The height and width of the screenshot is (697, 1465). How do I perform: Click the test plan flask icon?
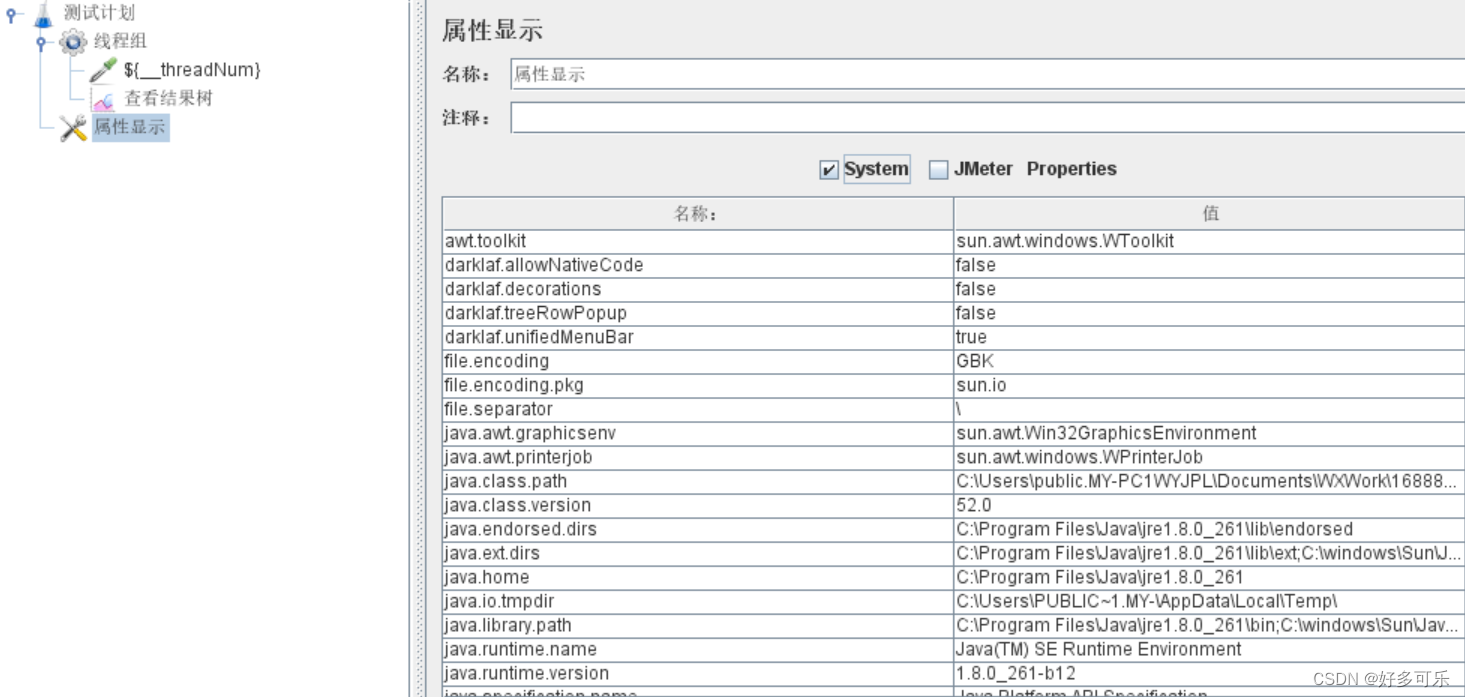pos(42,14)
